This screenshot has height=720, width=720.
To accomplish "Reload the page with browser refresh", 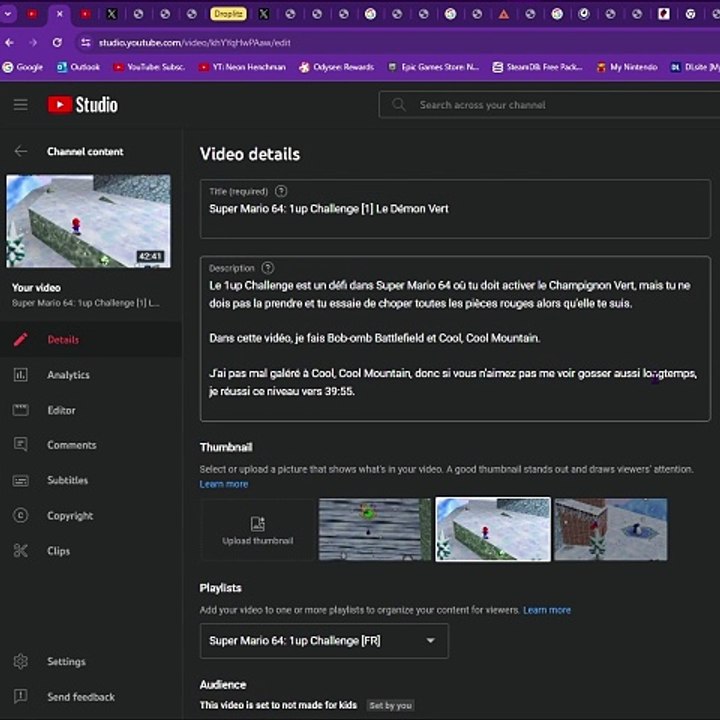I will click(x=57, y=43).
